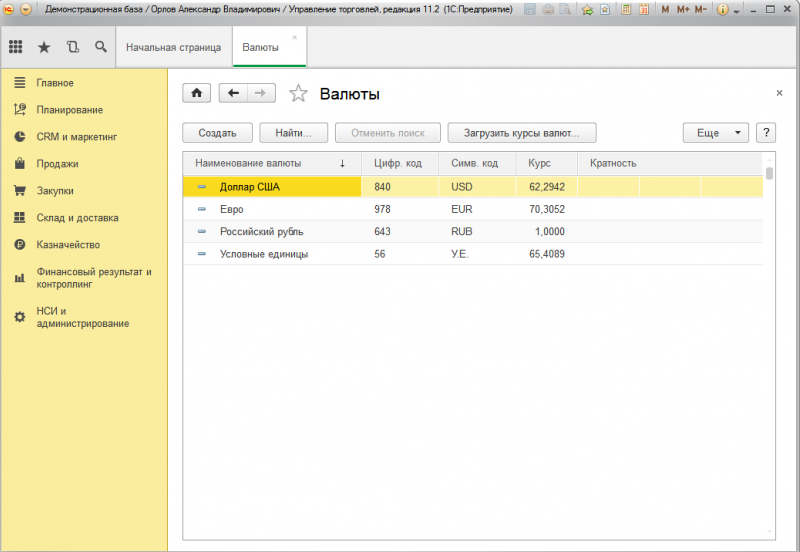Go forward with the right arrow button
The width and height of the screenshot is (800, 552).
coord(261,93)
